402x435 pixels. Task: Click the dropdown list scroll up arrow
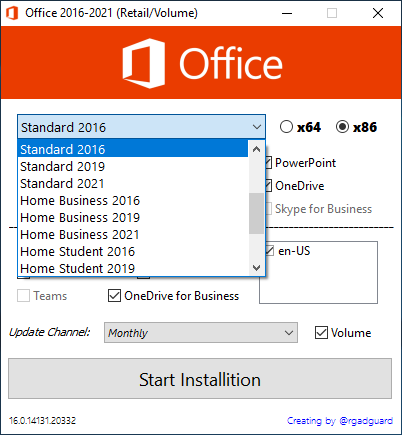tap(256, 149)
